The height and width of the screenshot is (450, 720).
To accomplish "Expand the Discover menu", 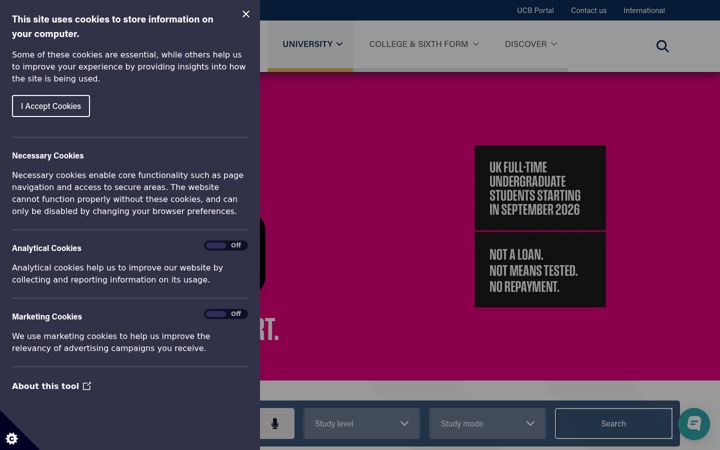I will pos(530,45).
